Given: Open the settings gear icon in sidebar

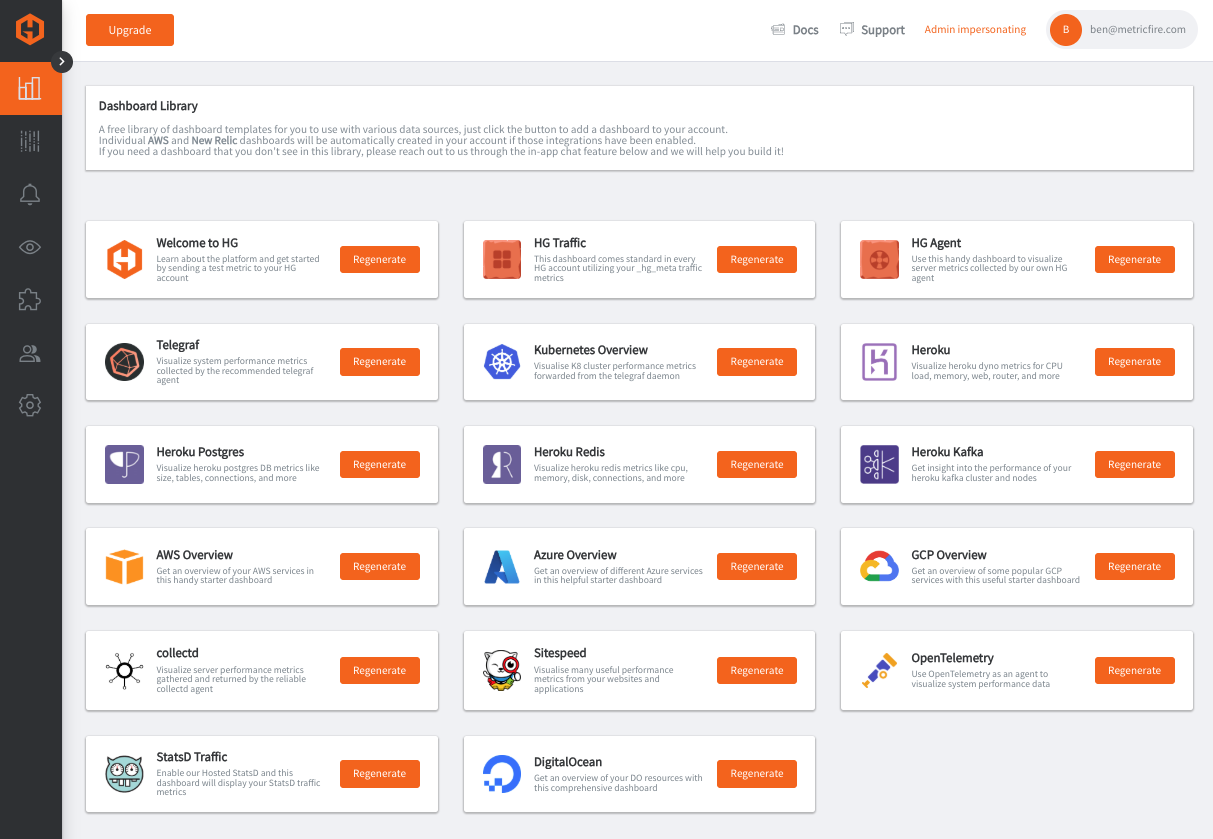Looking at the screenshot, I should [30, 405].
